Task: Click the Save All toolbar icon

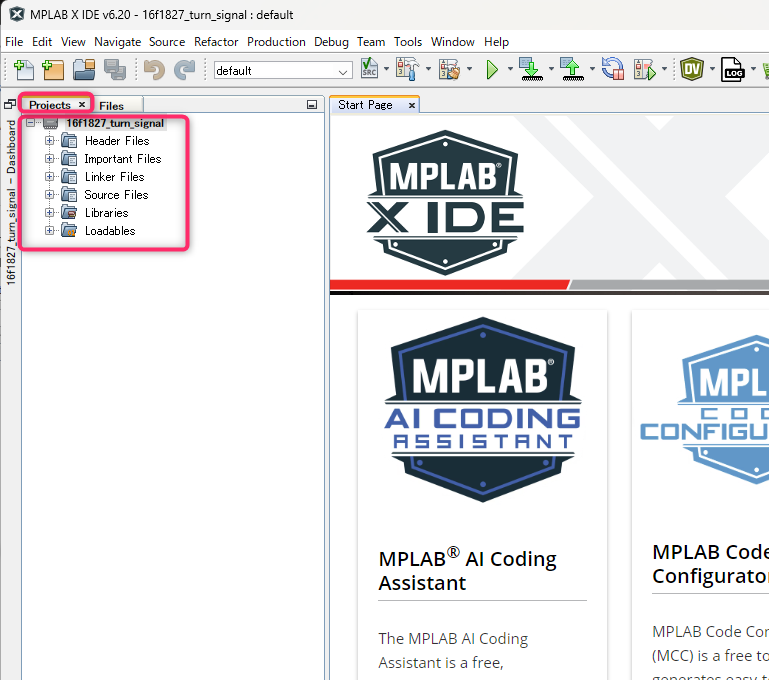Action: point(115,70)
